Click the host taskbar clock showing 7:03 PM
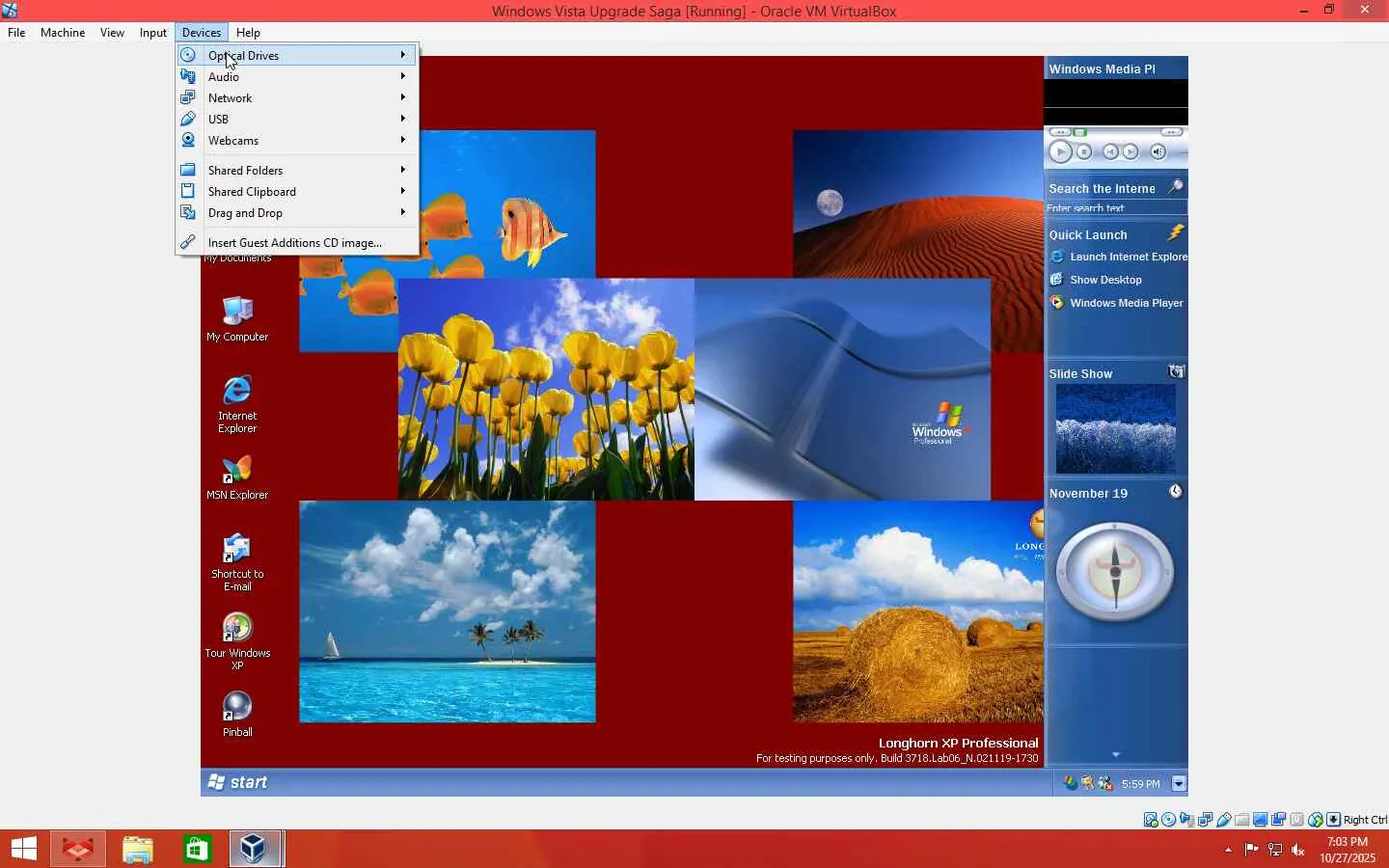Viewport: 1389px width, 868px height. pos(1348,850)
